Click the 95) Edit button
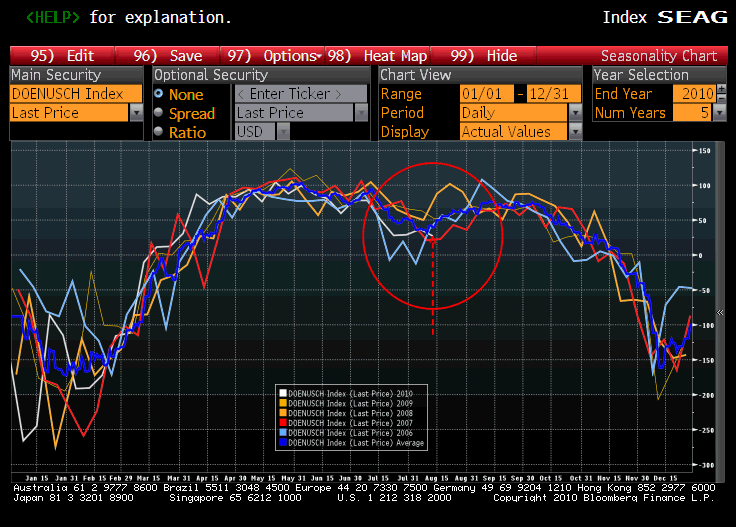This screenshot has width=736, height=527. coord(62,56)
